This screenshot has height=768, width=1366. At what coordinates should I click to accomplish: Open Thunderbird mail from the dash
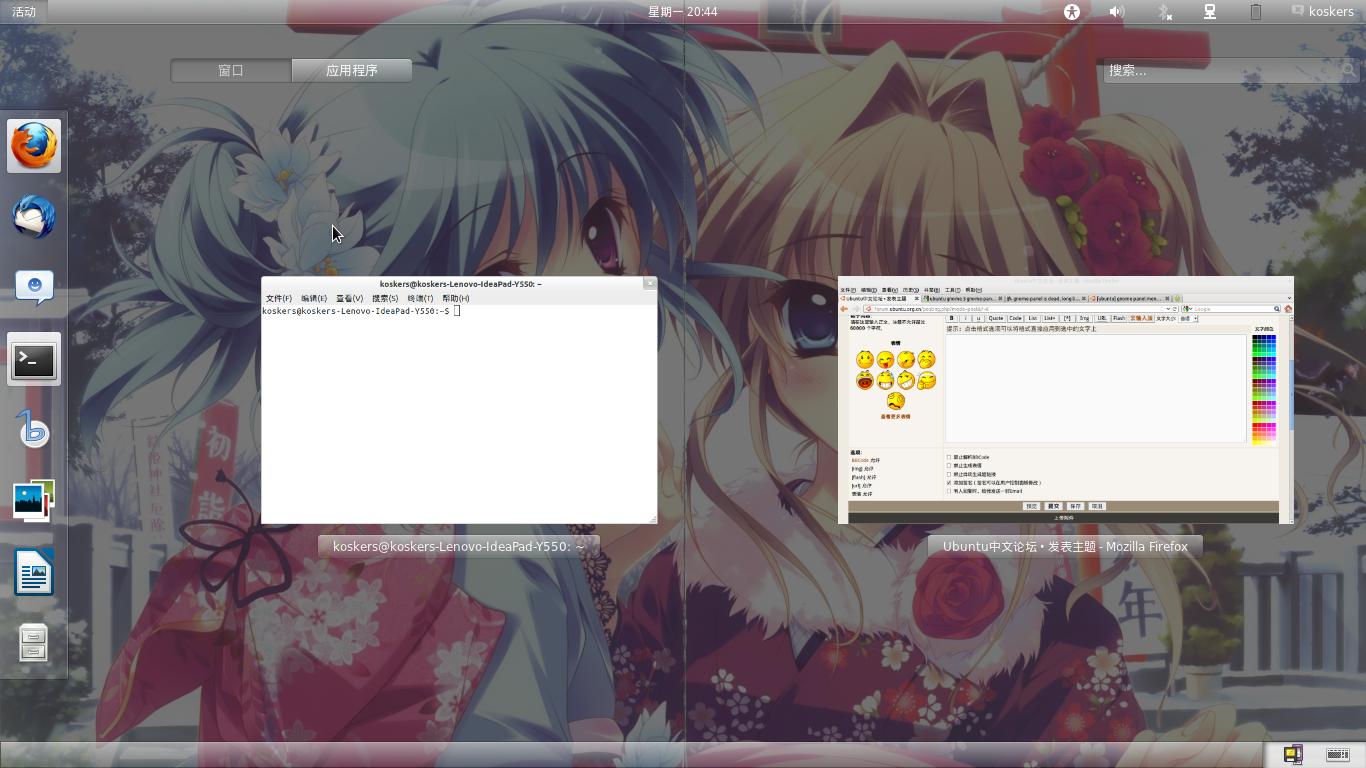click(x=35, y=217)
